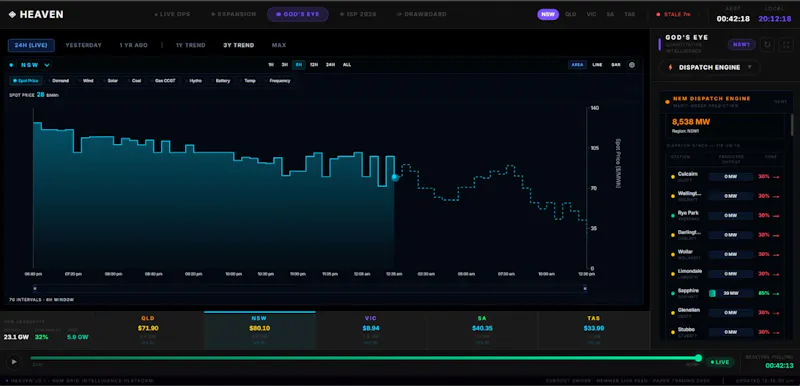Click the Culcairn station row
This screenshot has width=800, height=386.
tap(726, 176)
